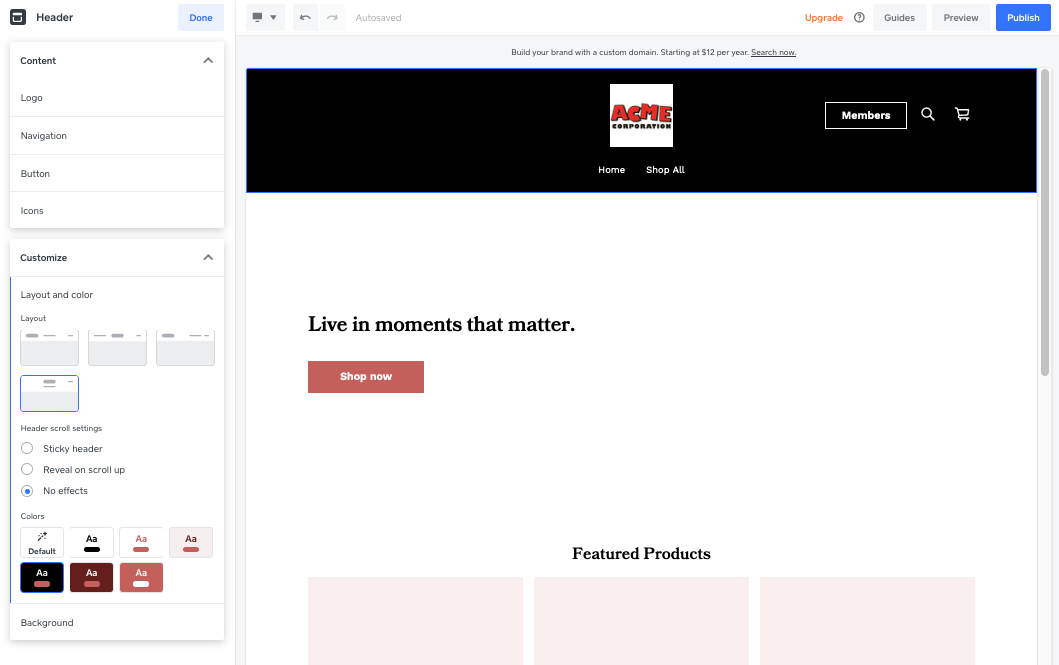Click the Shop All navigation link
This screenshot has height=665, width=1059.
665,169
